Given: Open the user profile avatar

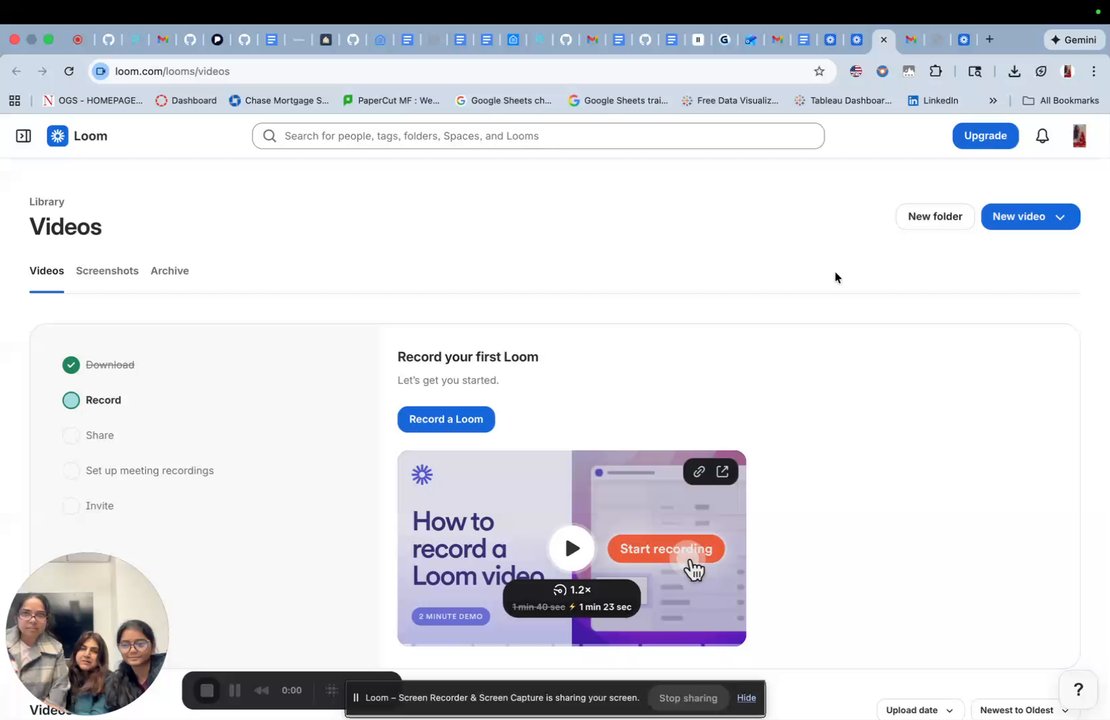Looking at the screenshot, I should pos(1079,136).
